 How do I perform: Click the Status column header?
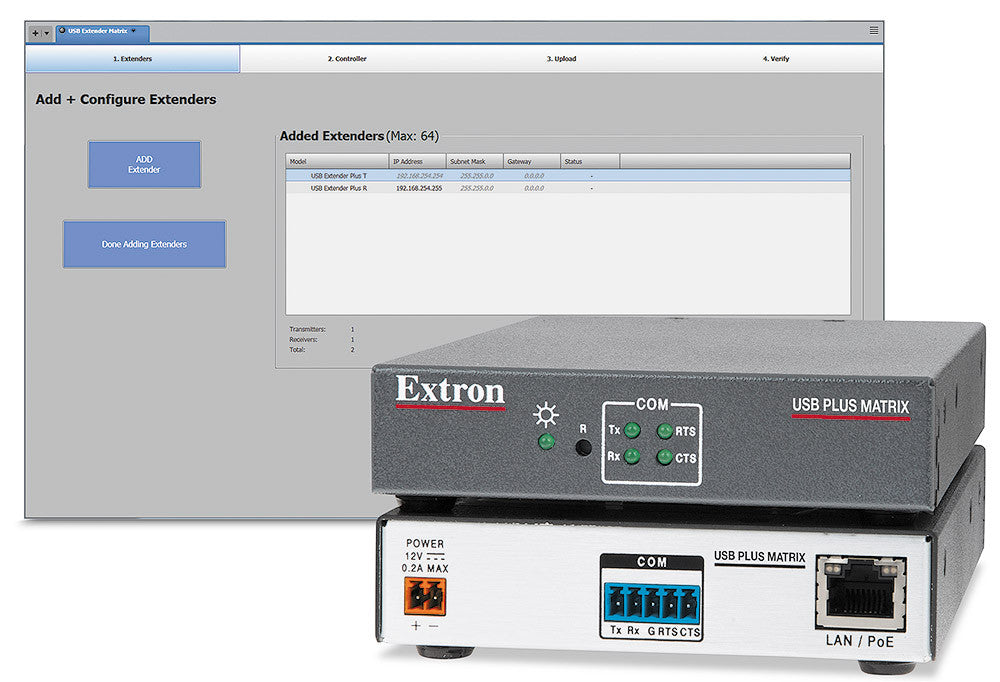(588, 160)
